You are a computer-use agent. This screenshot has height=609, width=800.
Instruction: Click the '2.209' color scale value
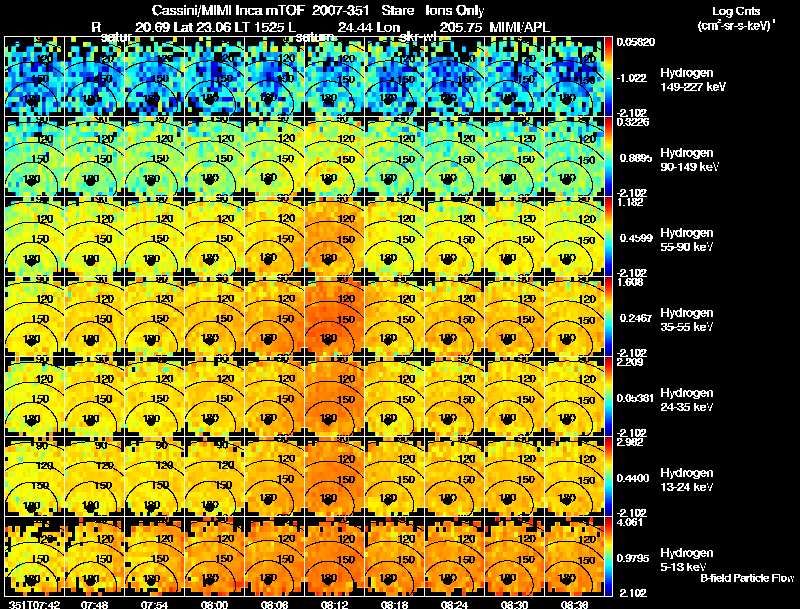[x=630, y=362]
